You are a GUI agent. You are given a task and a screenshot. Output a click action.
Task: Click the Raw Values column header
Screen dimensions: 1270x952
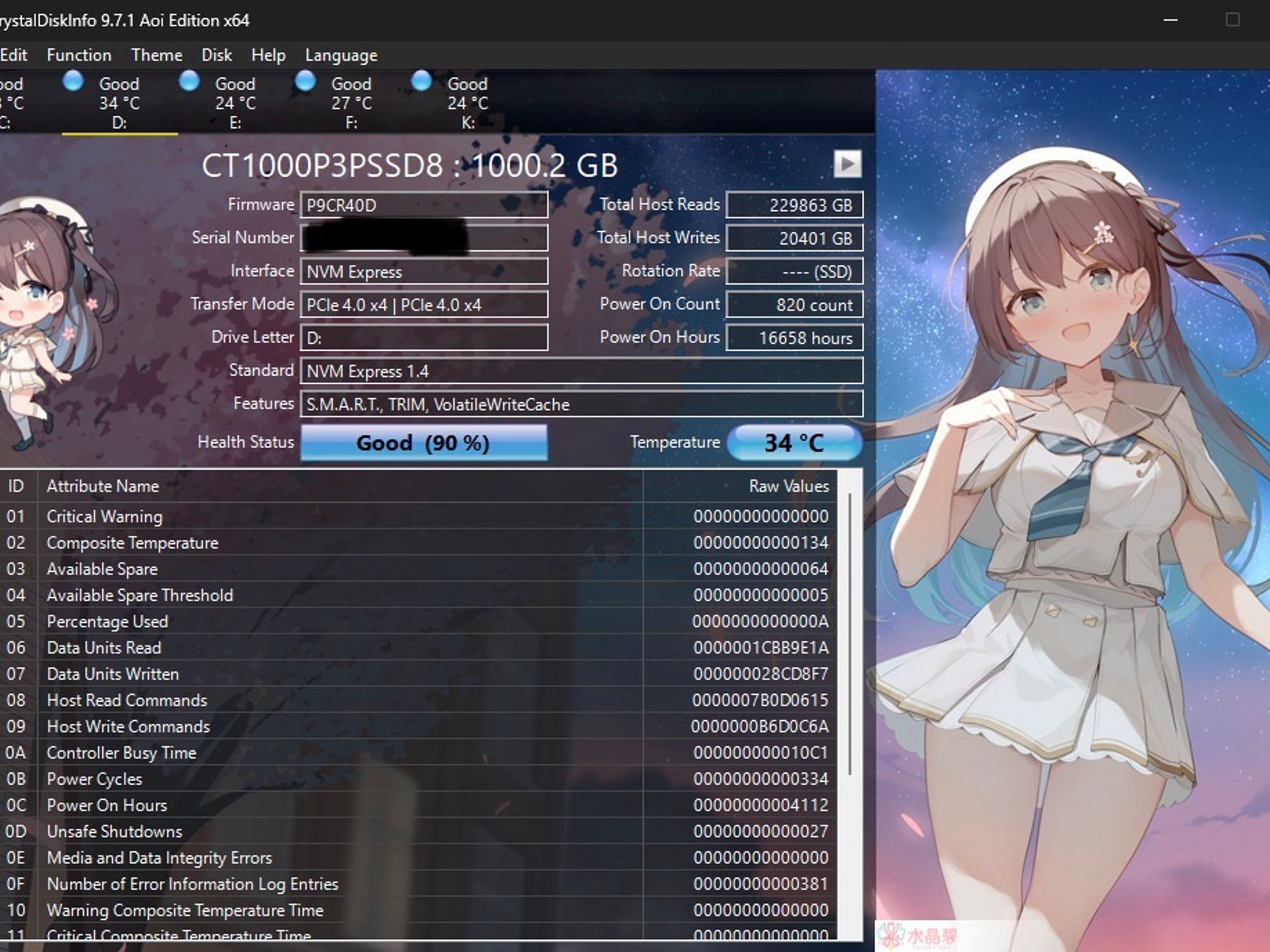740,486
